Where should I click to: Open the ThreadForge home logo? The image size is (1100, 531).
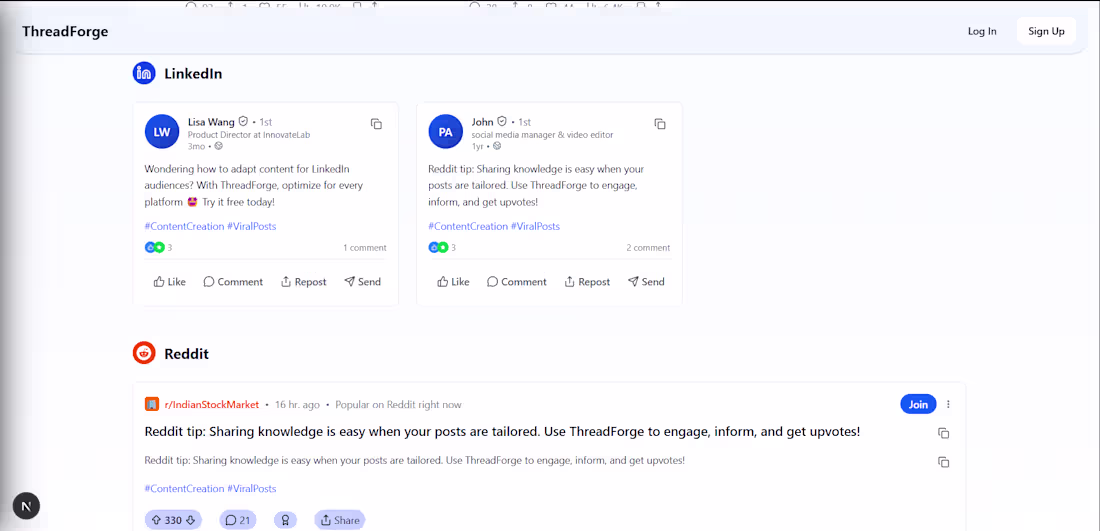point(65,32)
